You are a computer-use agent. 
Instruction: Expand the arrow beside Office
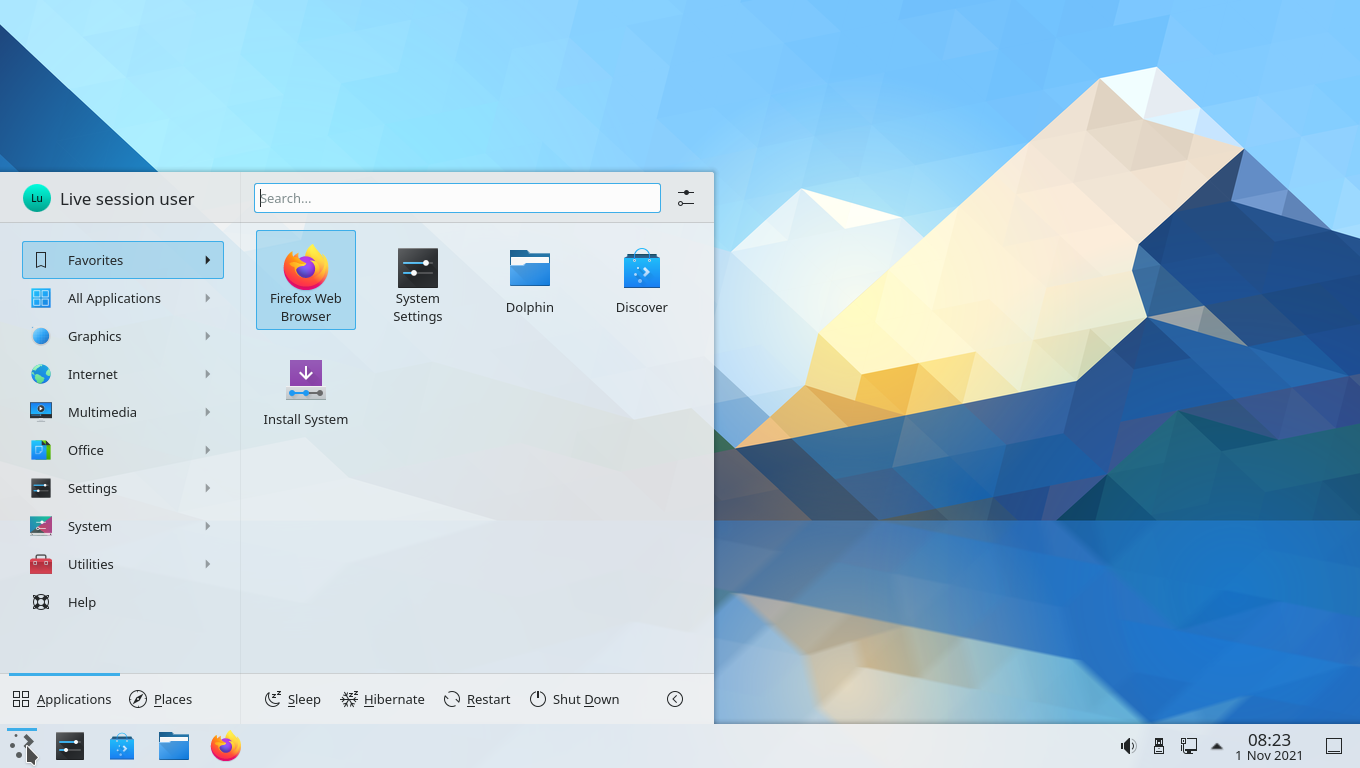coord(208,450)
